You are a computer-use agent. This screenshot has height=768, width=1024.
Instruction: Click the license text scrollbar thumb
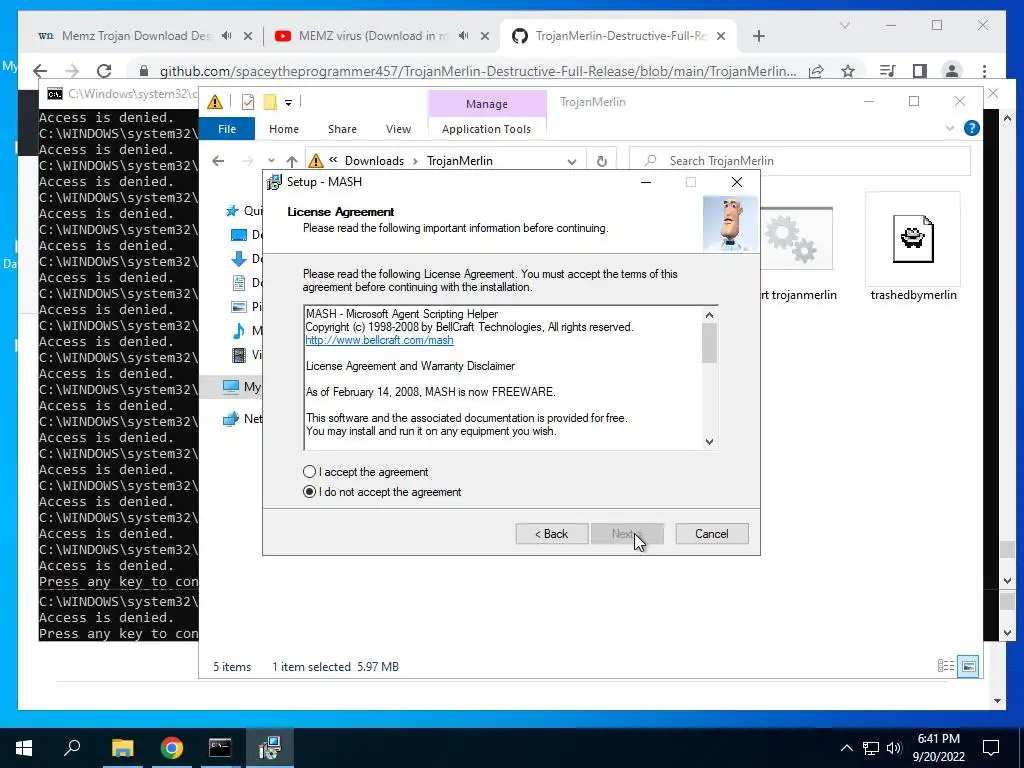click(x=709, y=343)
